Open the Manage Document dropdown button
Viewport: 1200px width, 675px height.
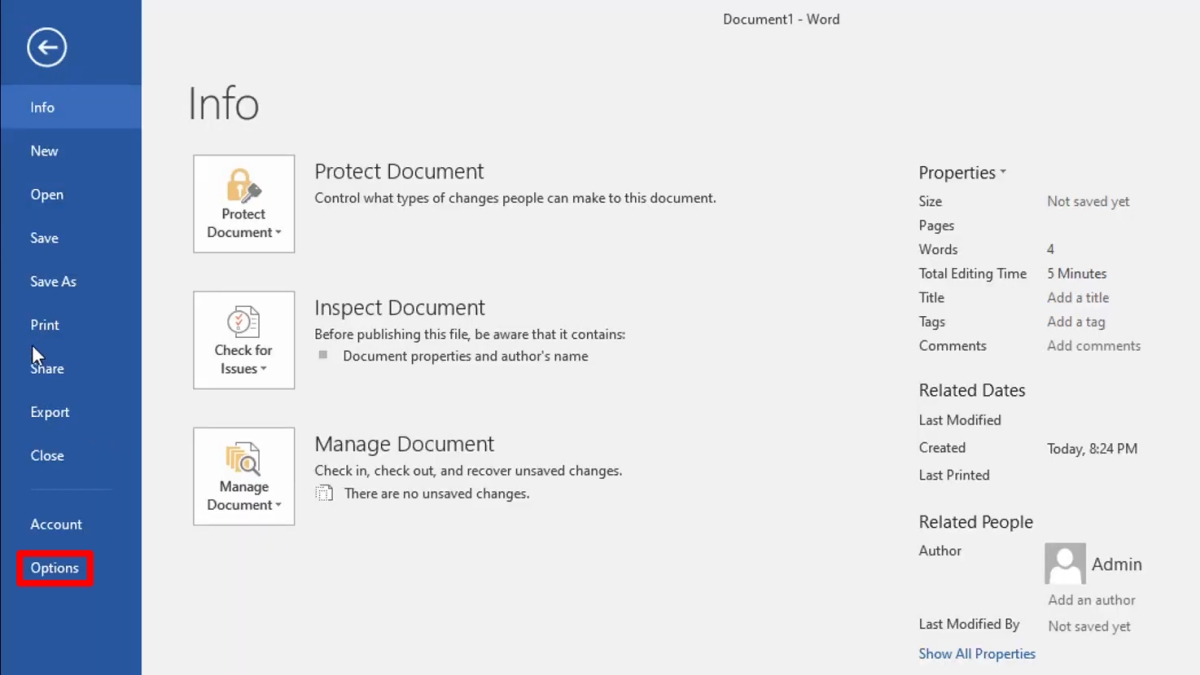[244, 476]
